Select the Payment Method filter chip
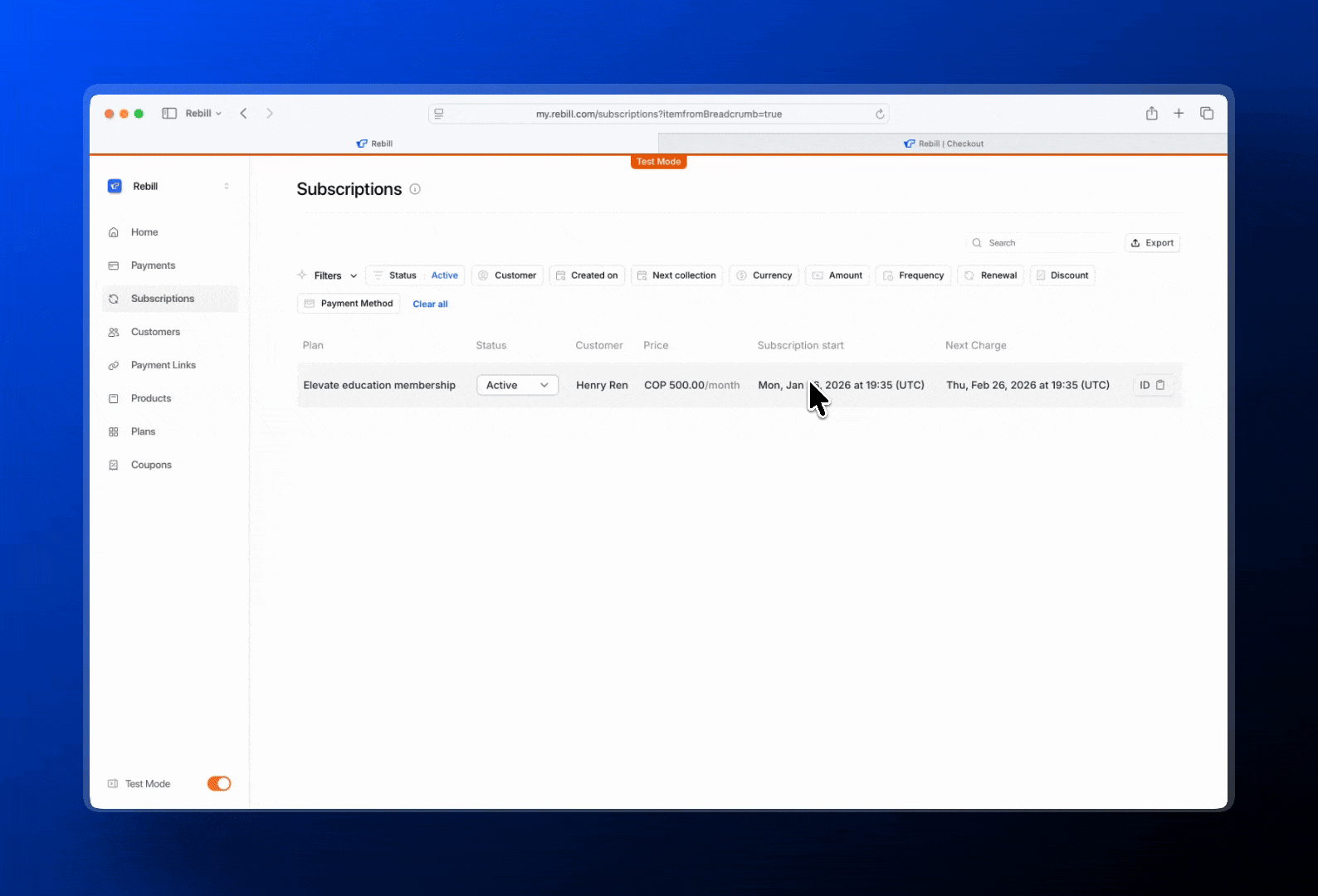 coord(349,304)
